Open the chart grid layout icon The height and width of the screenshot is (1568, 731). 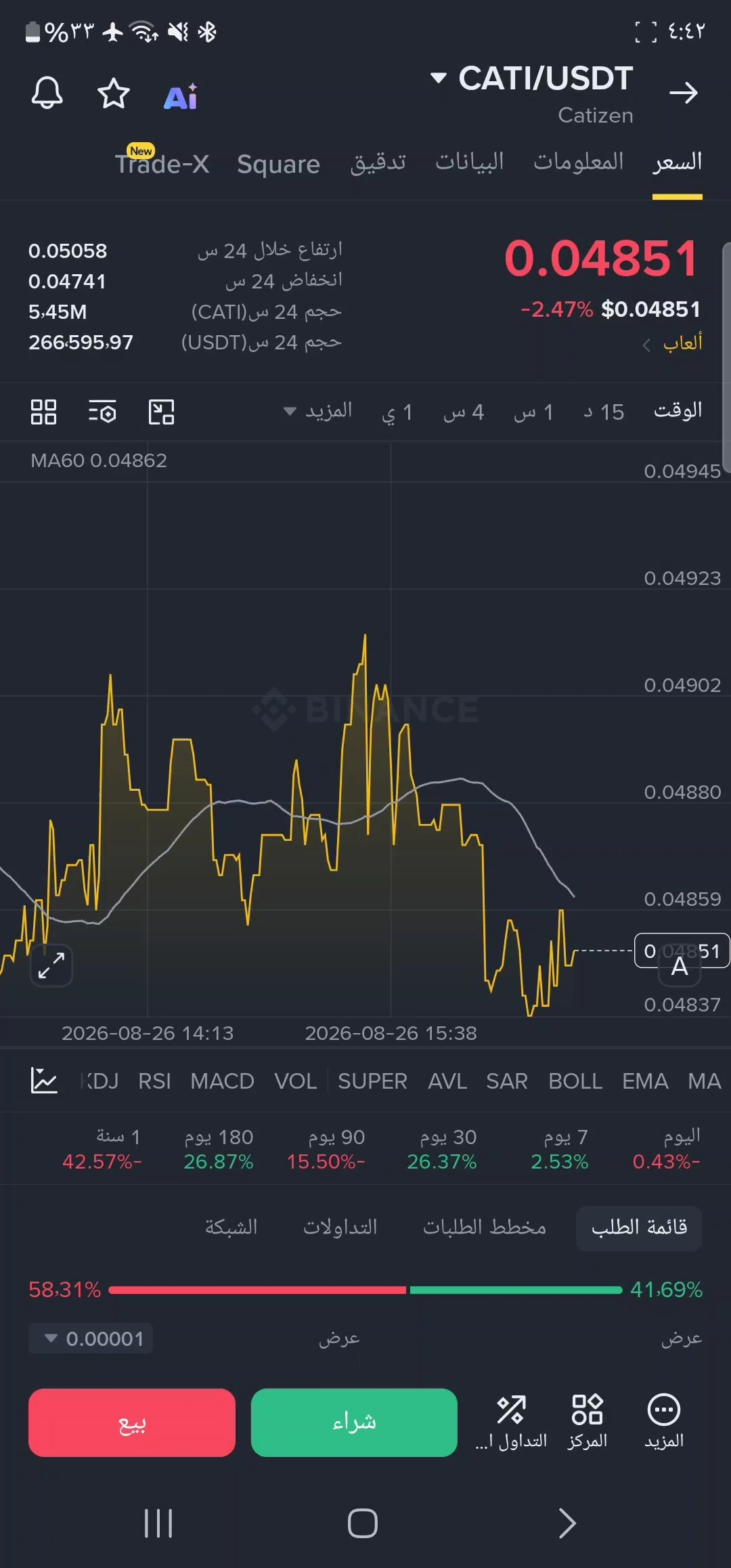click(x=43, y=412)
